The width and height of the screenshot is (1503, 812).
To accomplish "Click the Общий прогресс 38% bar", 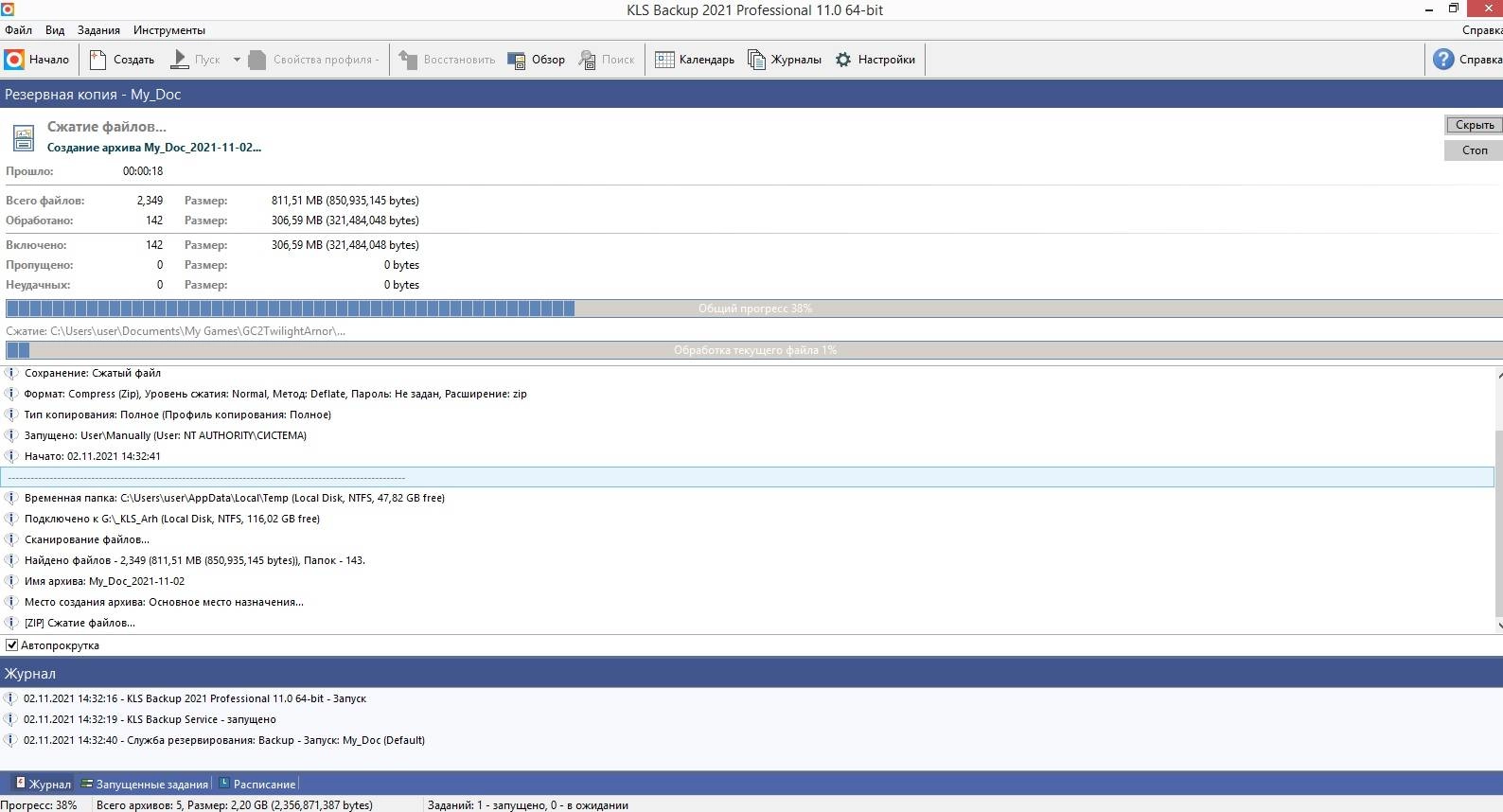I will (753, 309).
